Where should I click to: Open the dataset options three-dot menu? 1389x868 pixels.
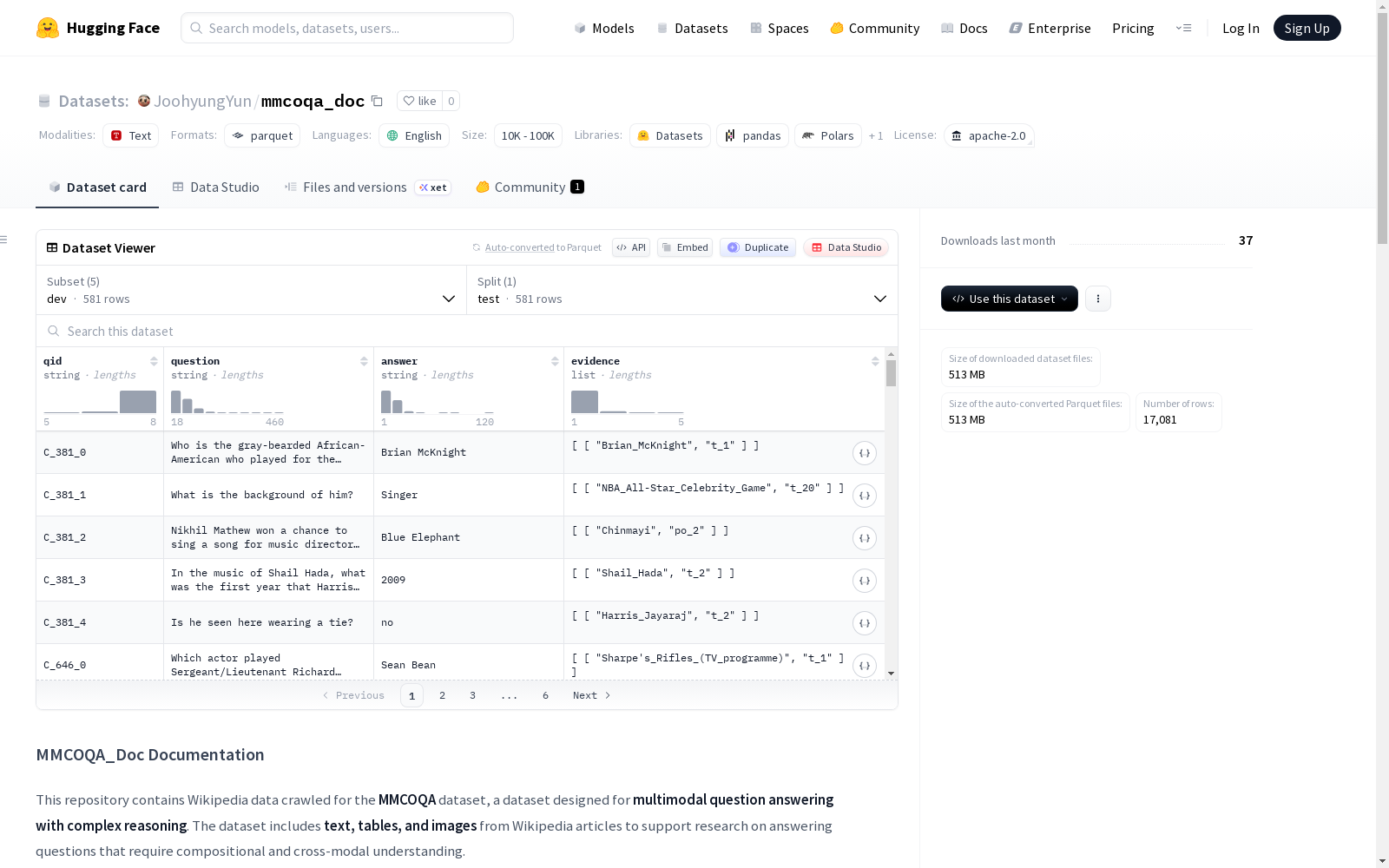click(1098, 299)
